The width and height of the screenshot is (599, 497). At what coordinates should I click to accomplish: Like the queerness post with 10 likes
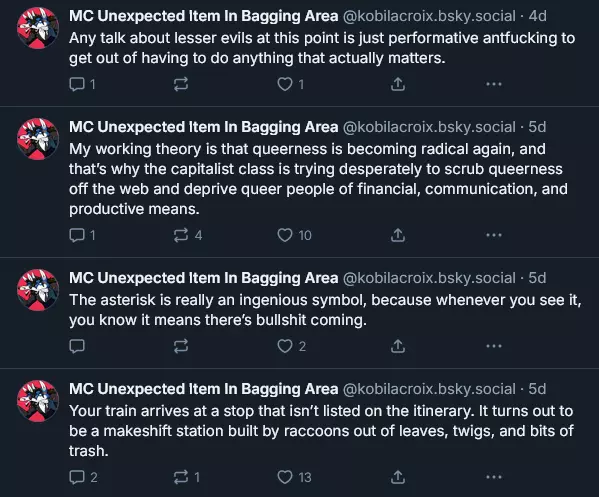pyautogui.click(x=294, y=235)
